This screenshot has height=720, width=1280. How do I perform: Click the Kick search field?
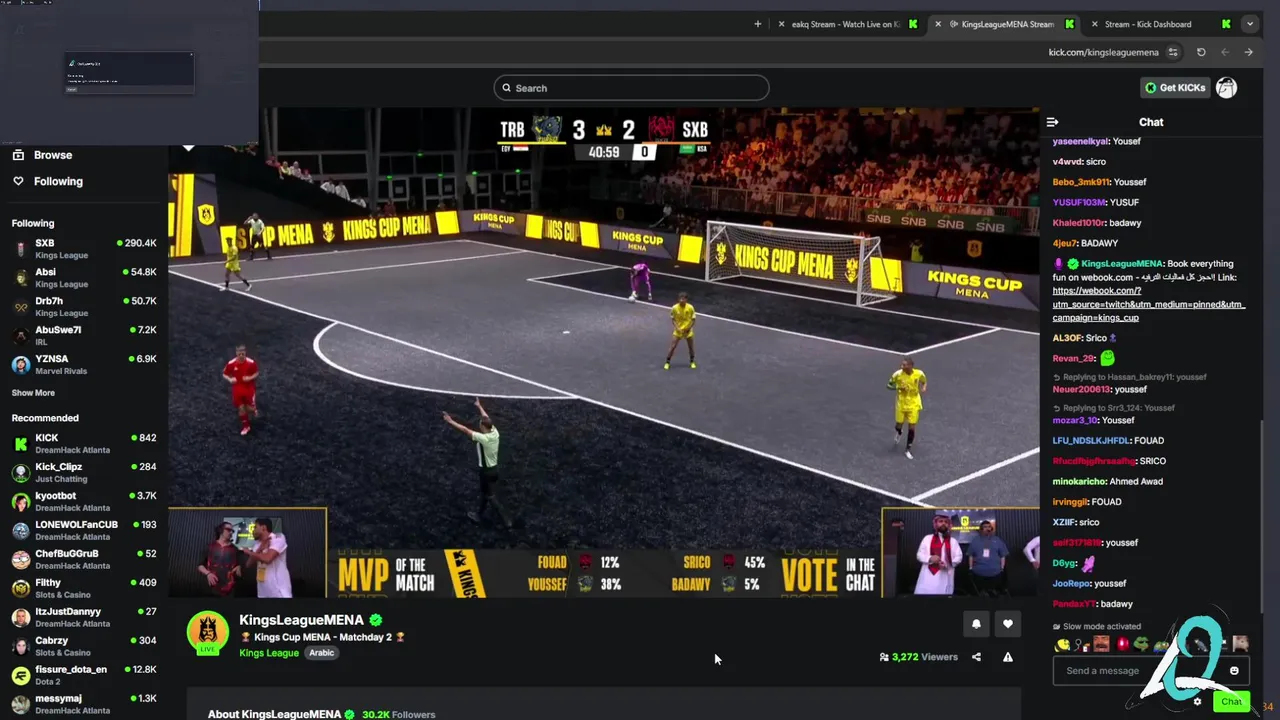coord(631,88)
